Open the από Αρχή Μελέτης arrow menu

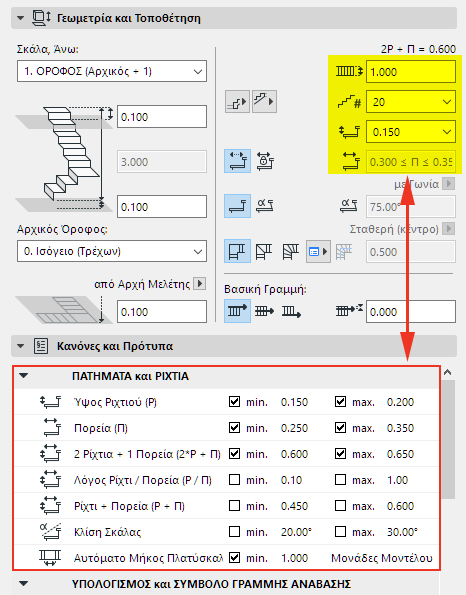coord(200,283)
